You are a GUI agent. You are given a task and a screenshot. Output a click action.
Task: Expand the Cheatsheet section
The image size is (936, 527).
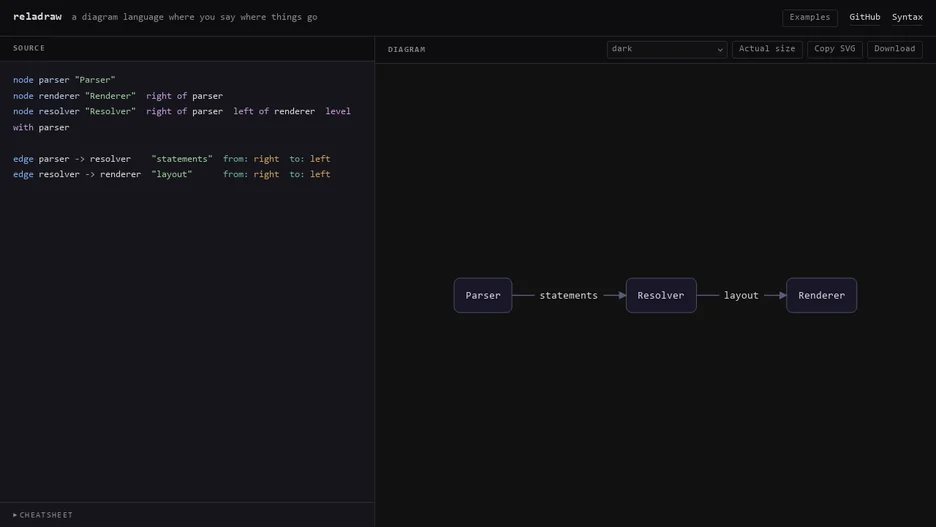[x=43, y=514]
